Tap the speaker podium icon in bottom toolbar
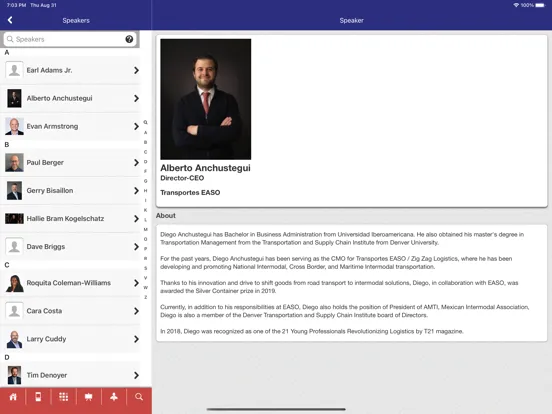This screenshot has height=414, width=552. coord(114,397)
